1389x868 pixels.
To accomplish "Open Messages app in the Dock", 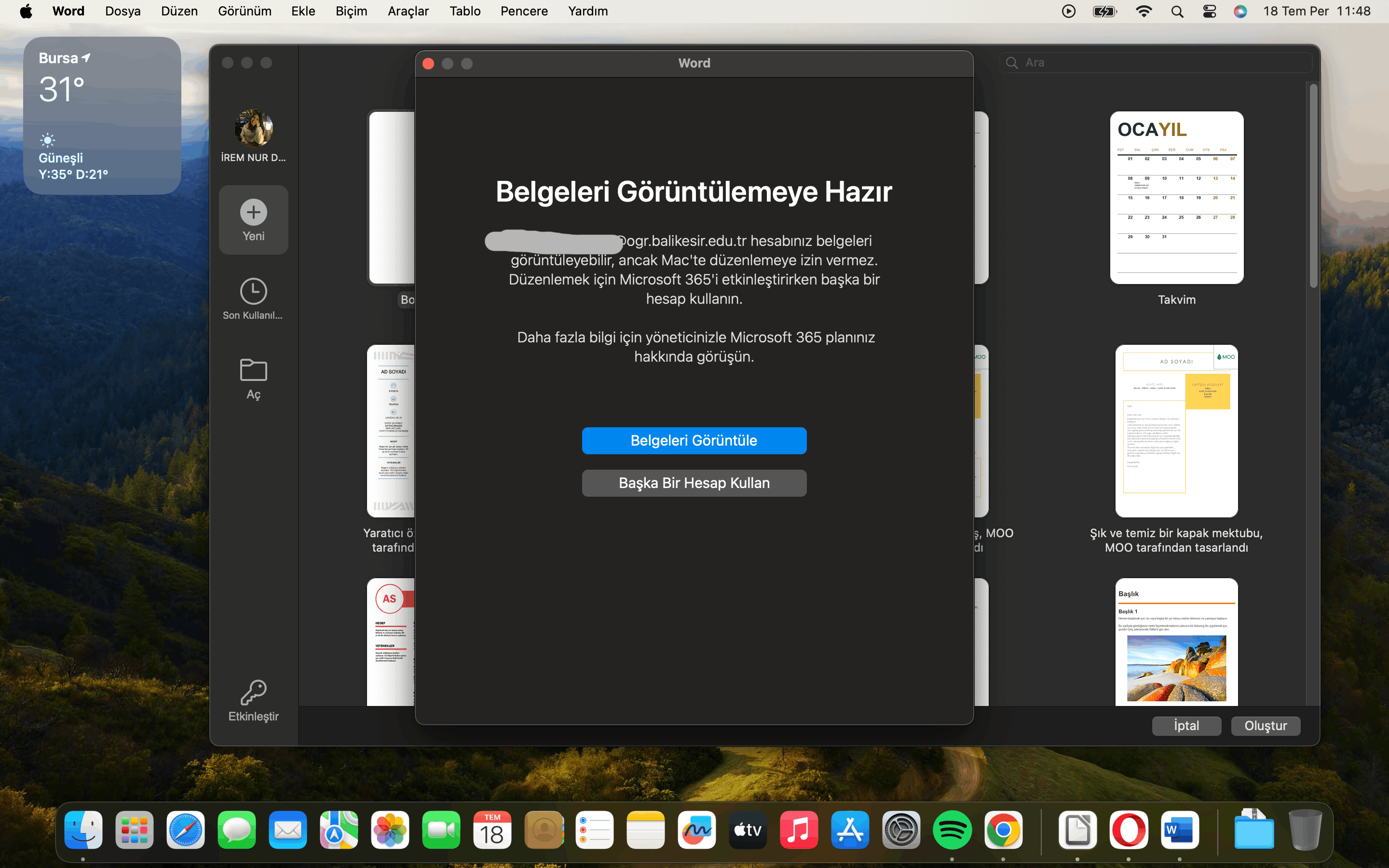I will 236,829.
